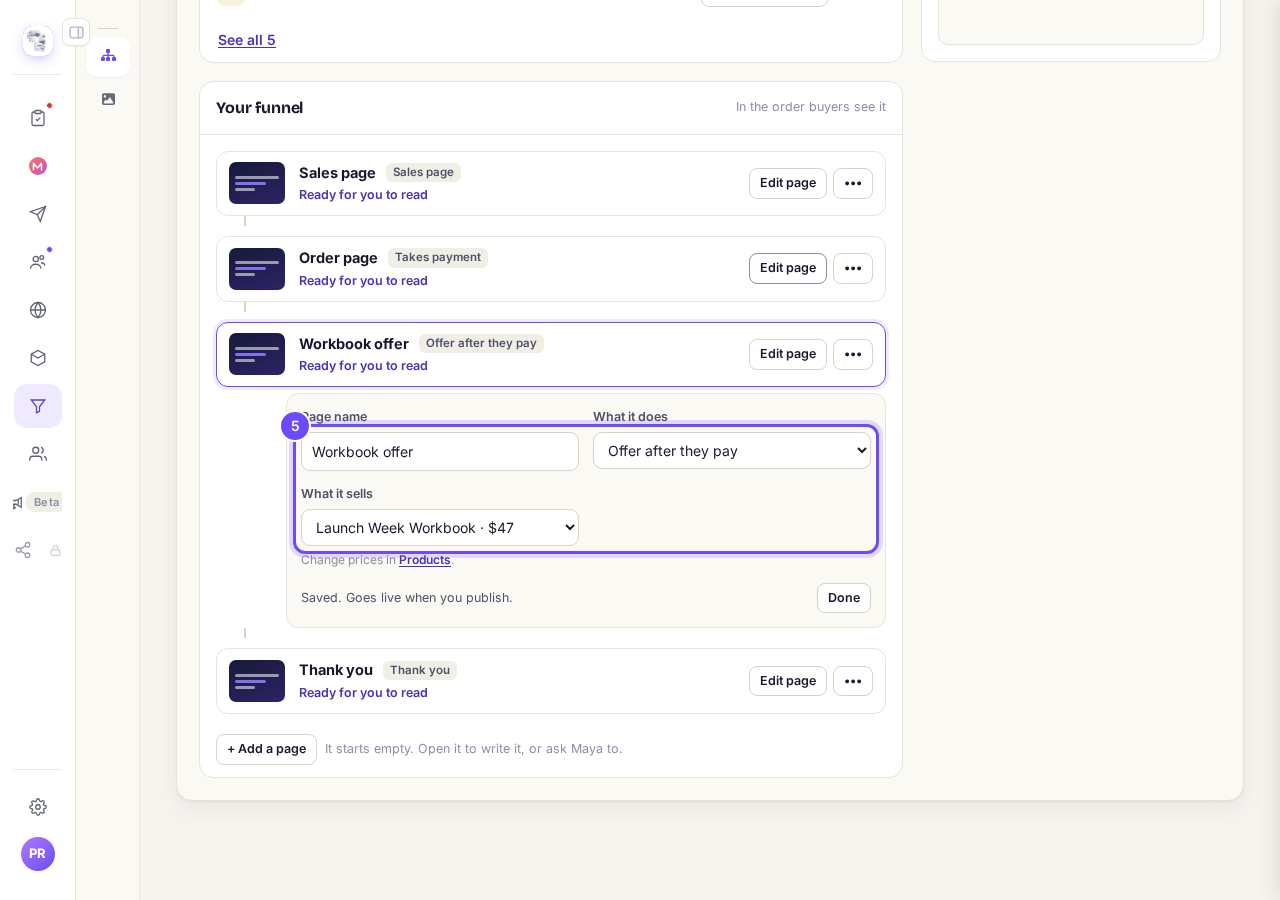Screen dimensions: 1280x900
Task: Click the Order page thumbnail
Action: coord(257,269)
